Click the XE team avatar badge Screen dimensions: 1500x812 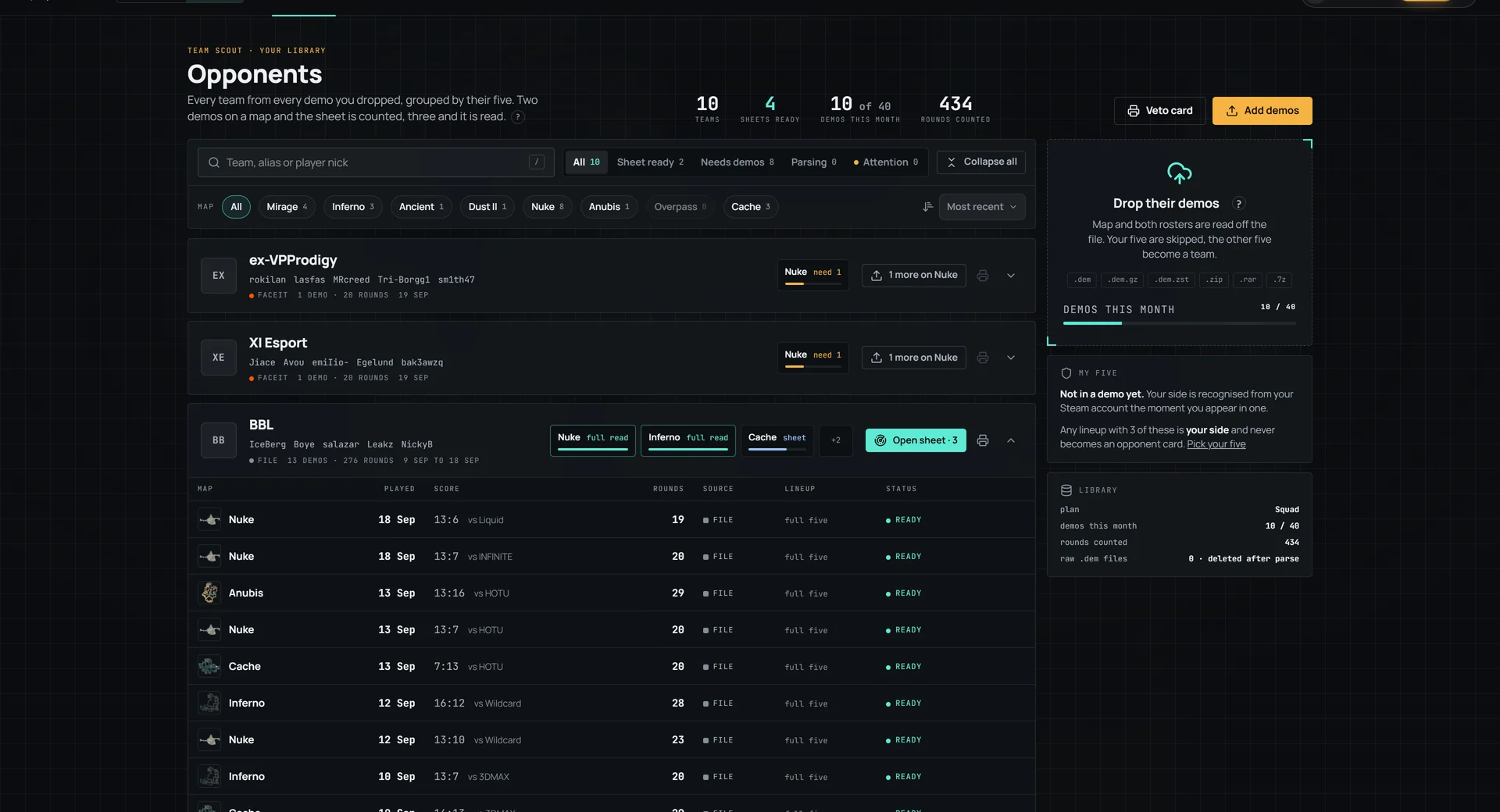pyautogui.click(x=219, y=358)
